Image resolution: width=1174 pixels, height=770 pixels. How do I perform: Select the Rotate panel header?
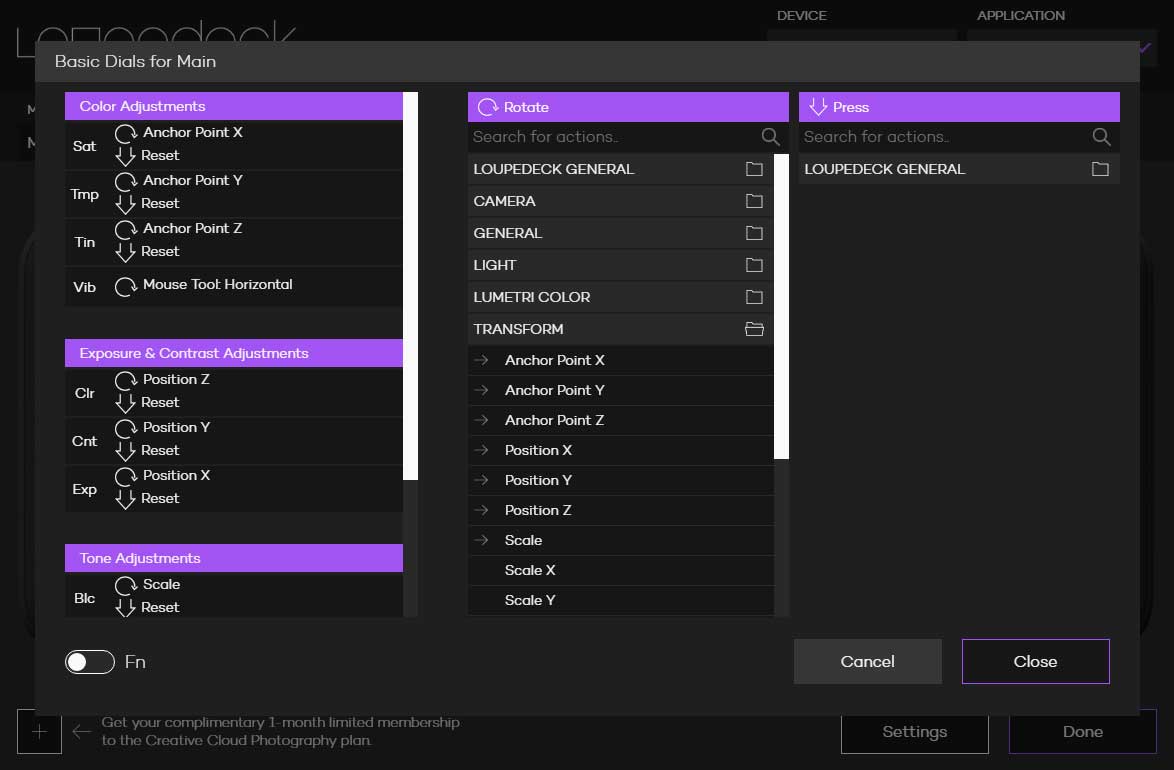[x=628, y=107]
